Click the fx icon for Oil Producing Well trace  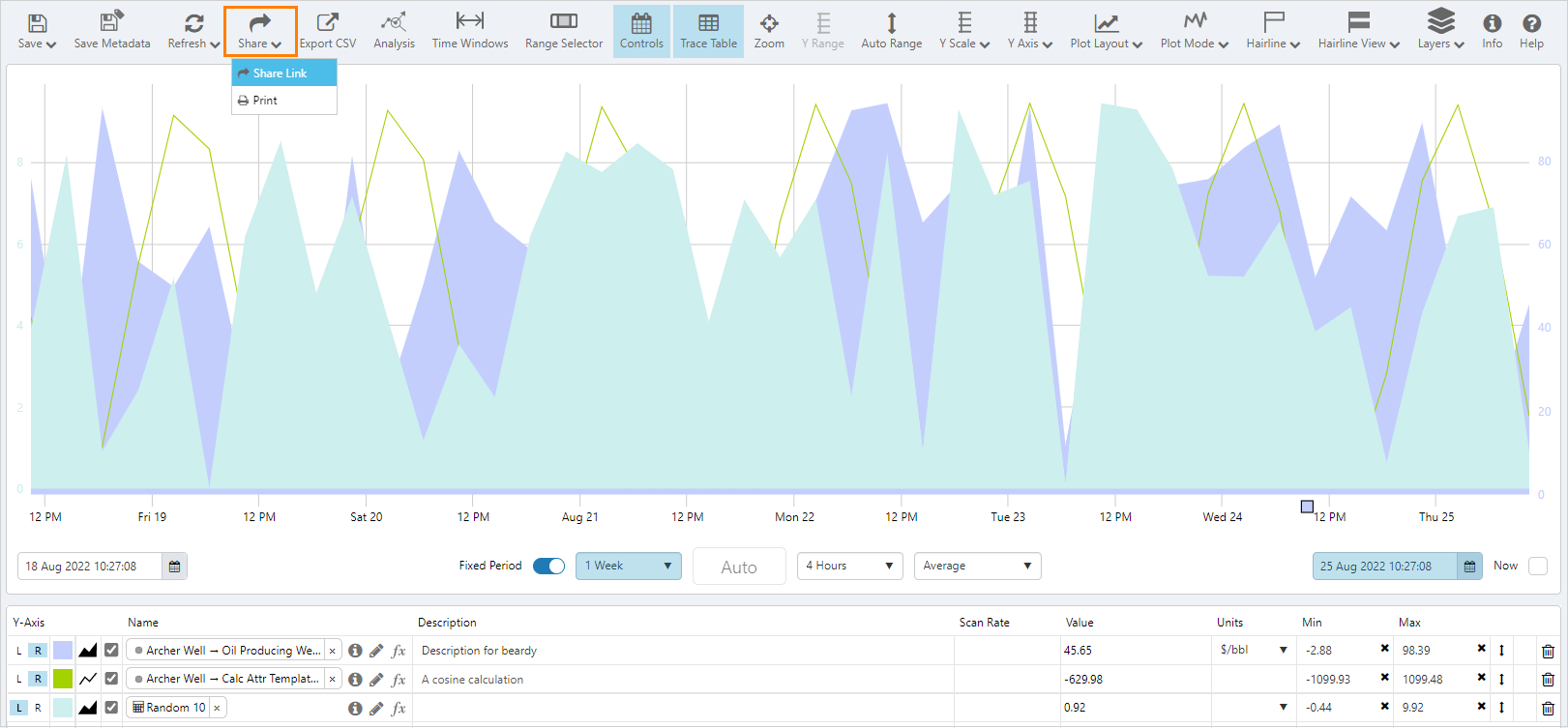(399, 651)
